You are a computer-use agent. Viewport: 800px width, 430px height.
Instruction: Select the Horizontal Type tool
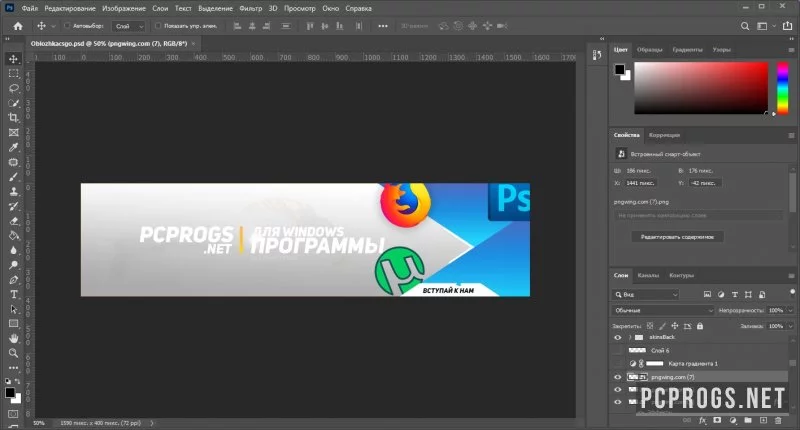point(14,294)
